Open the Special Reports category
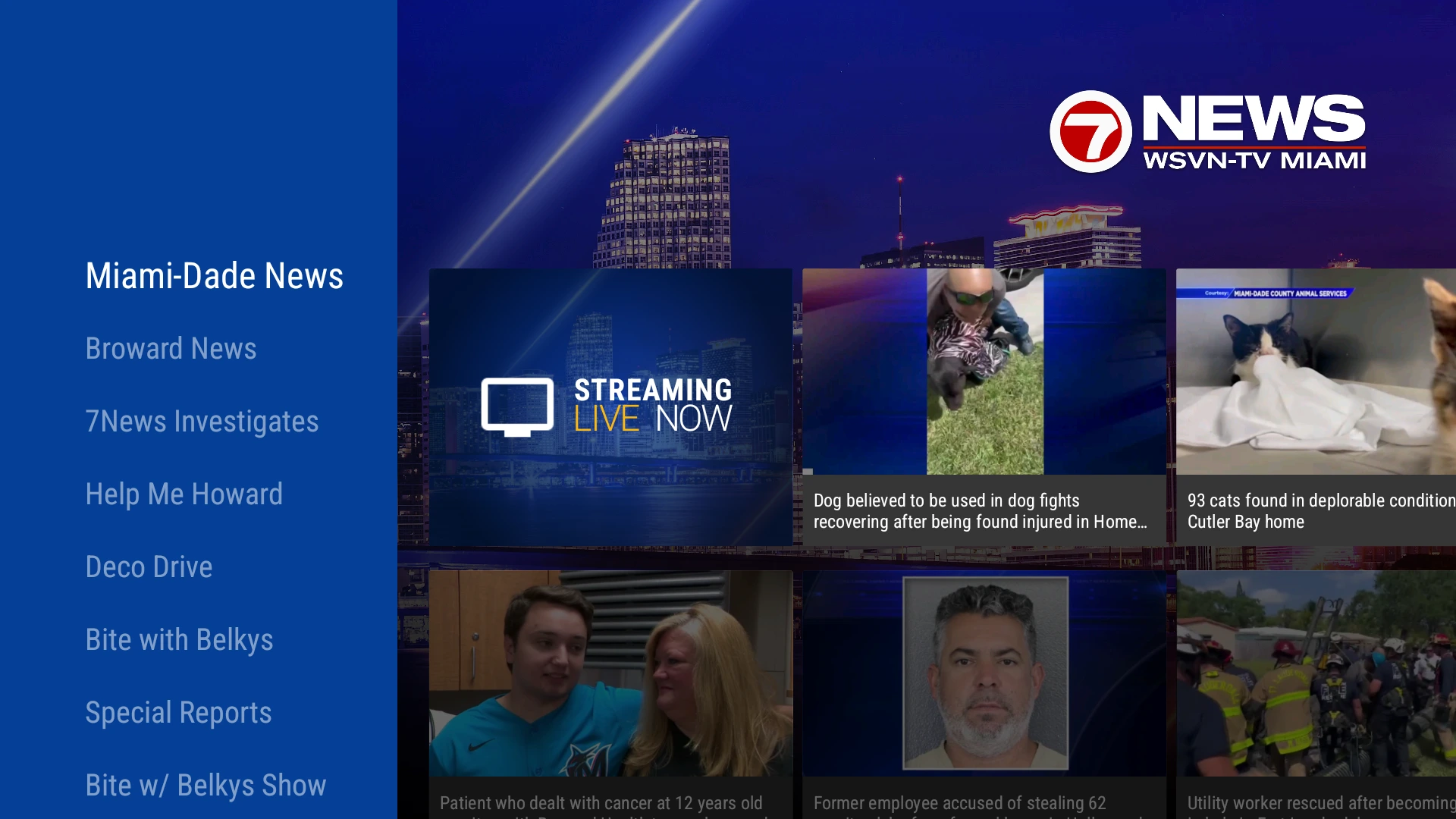The height and width of the screenshot is (819, 1456). (178, 713)
